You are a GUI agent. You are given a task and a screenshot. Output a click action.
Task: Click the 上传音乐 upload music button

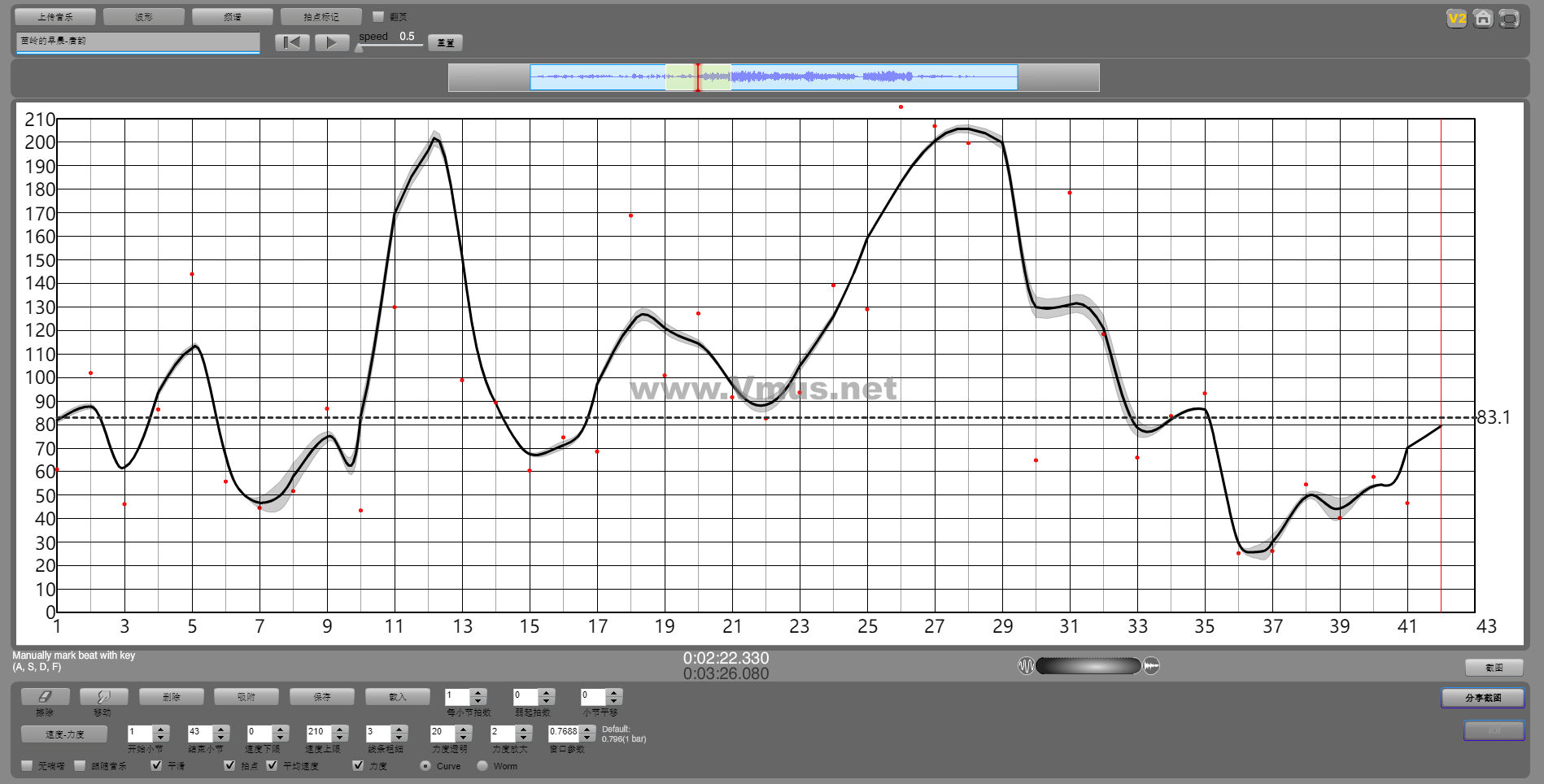point(55,16)
